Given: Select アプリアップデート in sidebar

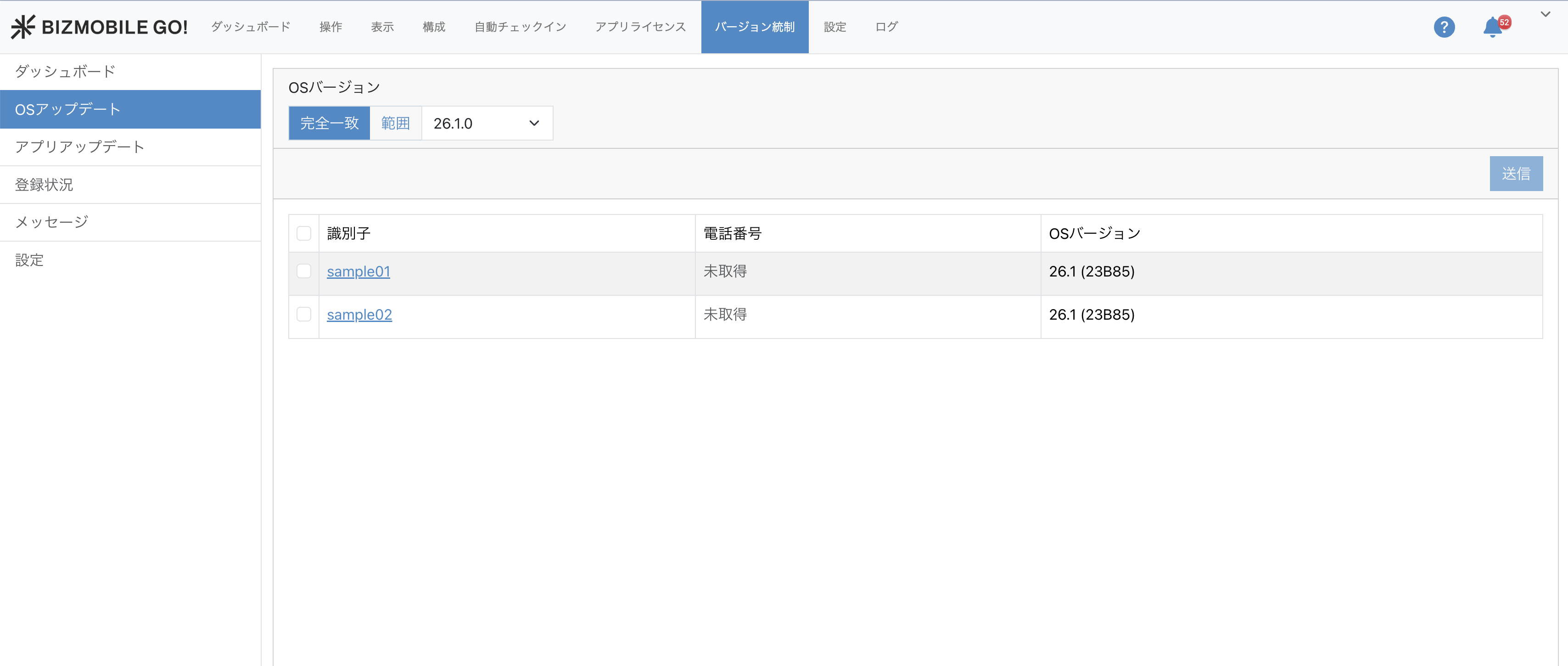Looking at the screenshot, I should [x=79, y=147].
